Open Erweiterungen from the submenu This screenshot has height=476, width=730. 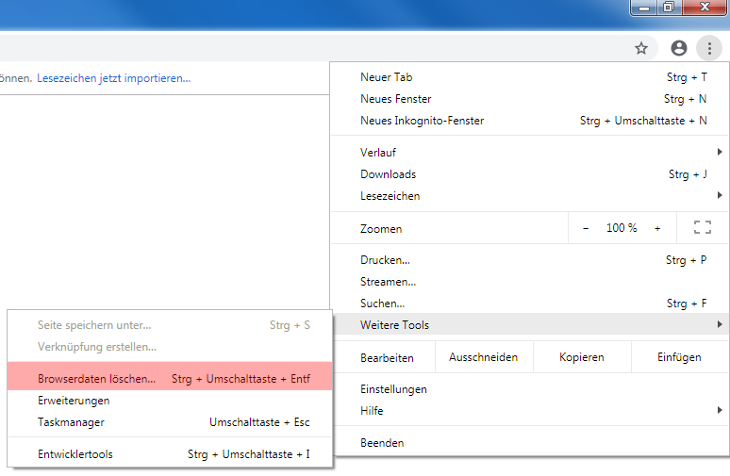(x=170, y=401)
